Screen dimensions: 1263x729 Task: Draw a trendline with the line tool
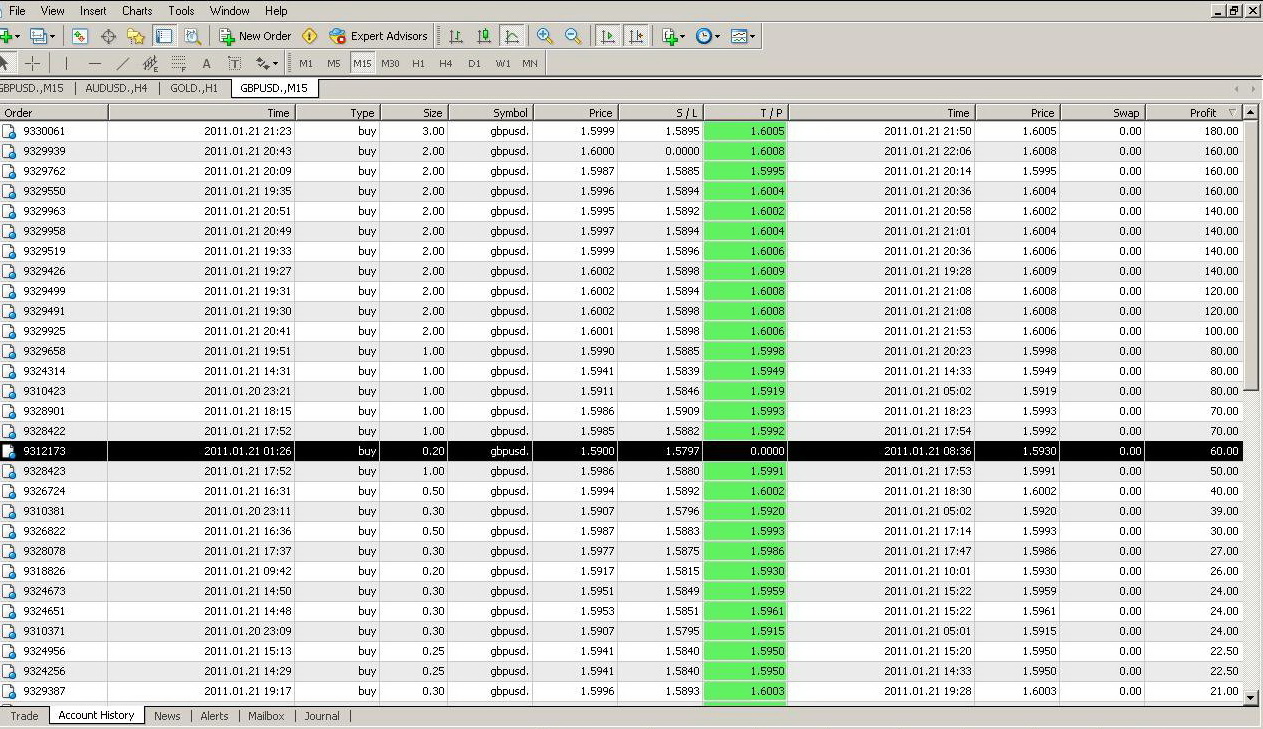123,63
